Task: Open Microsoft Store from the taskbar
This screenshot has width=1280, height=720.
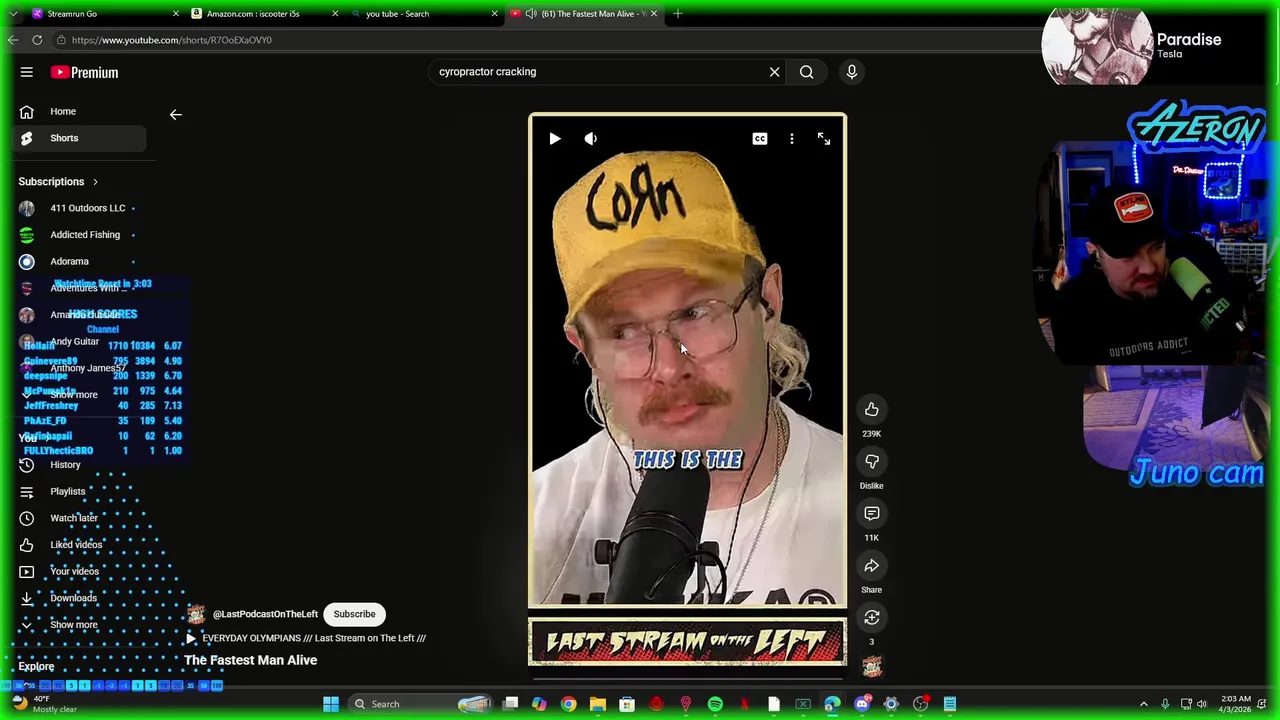Action: tap(627, 704)
